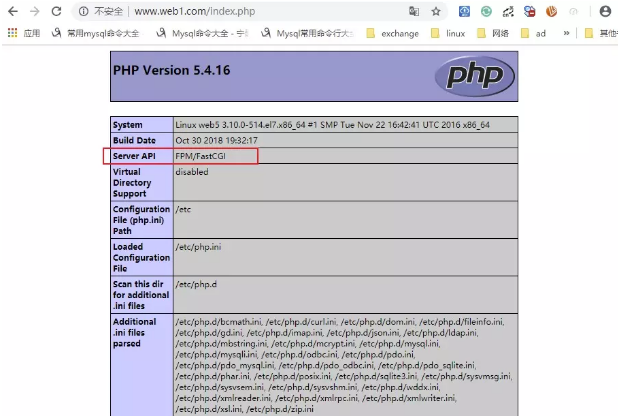Screen dimensions: 618x417
Task: Open the user profile avatar menu
Action: point(605,11)
